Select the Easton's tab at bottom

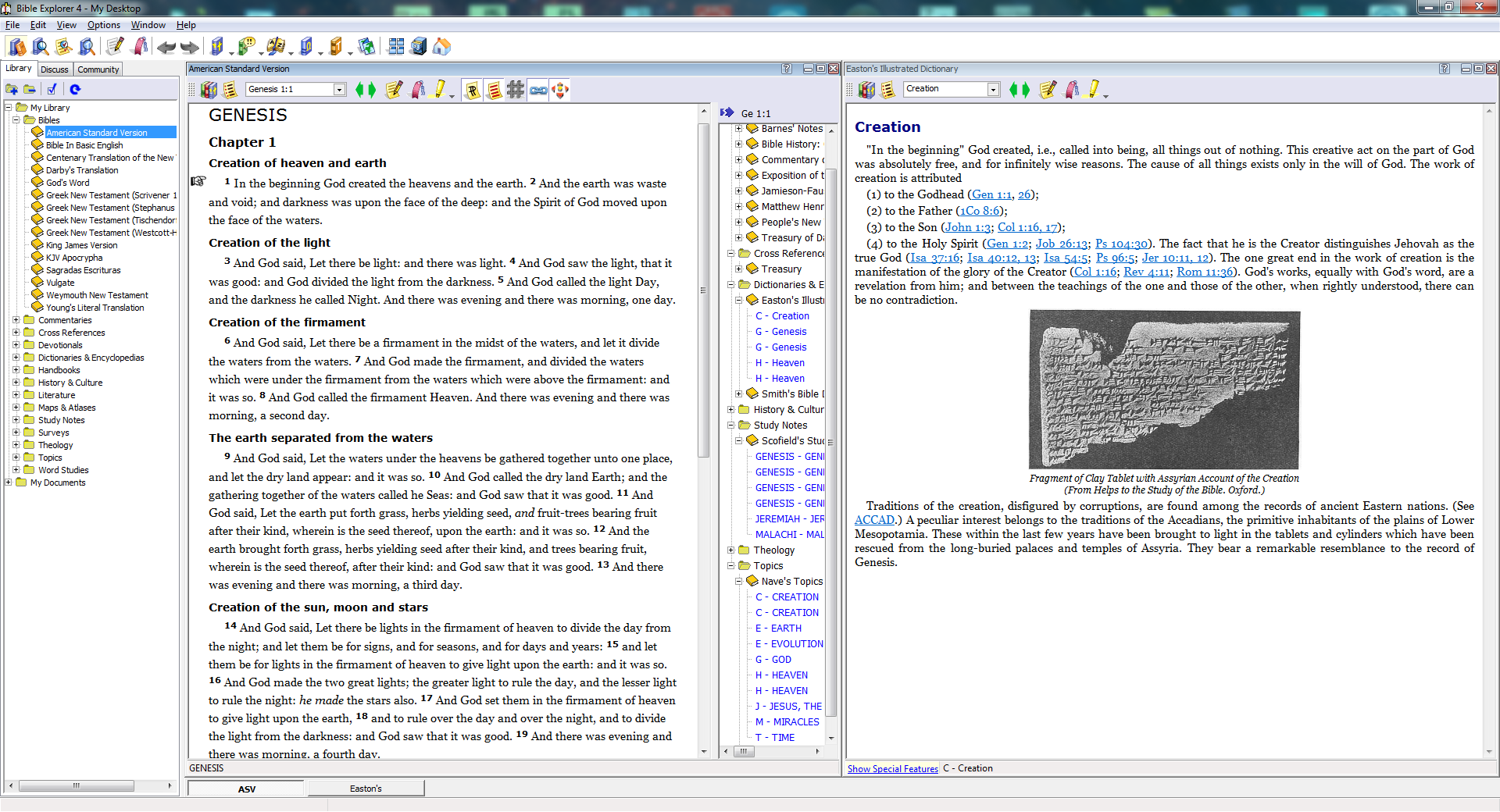(366, 789)
